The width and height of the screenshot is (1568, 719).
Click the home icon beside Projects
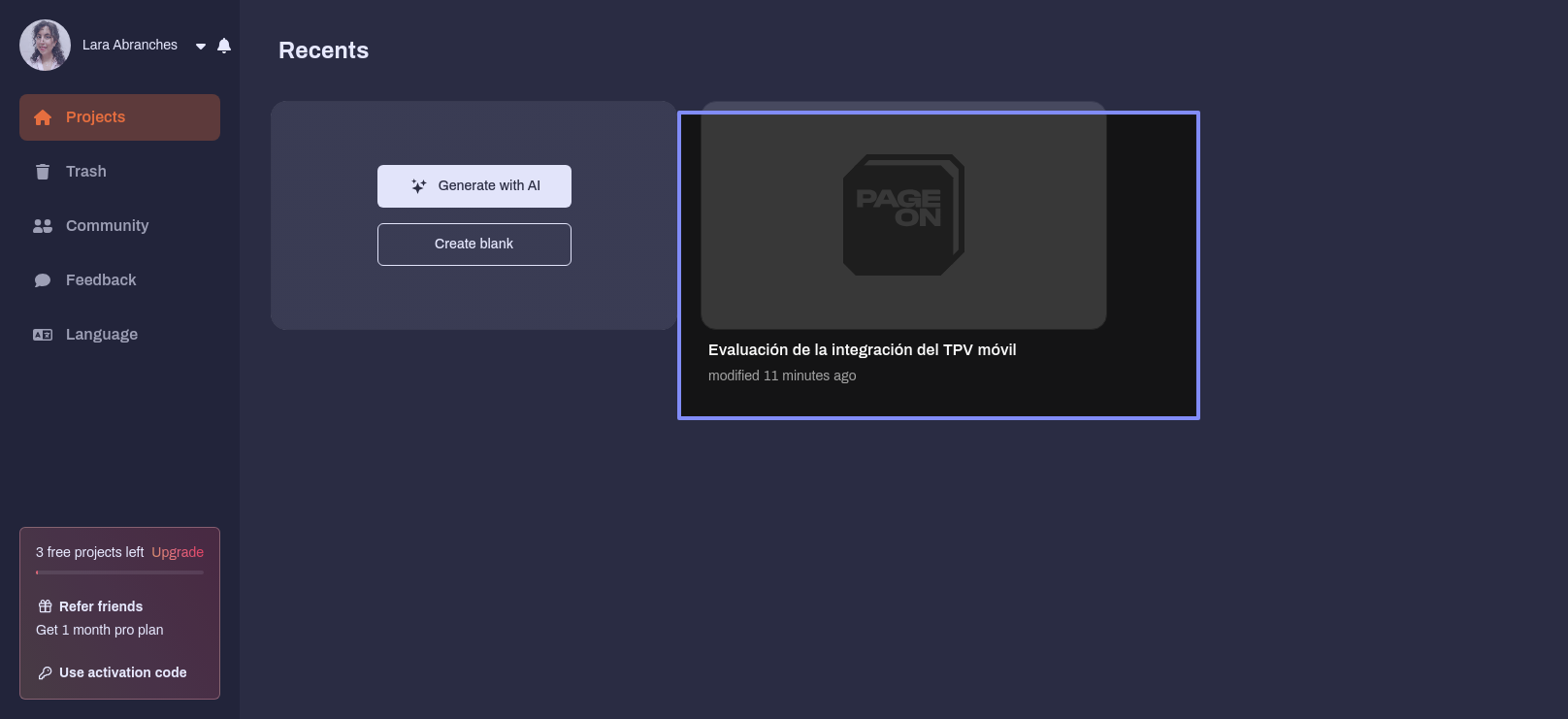[x=43, y=117]
